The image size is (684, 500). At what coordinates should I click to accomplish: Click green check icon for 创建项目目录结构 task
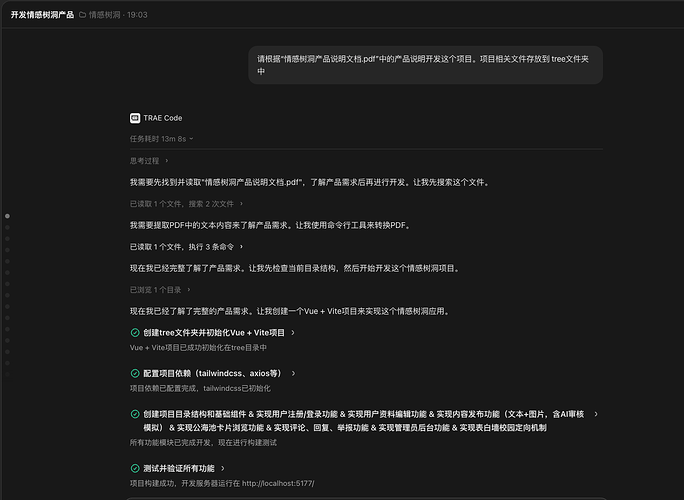(x=135, y=414)
